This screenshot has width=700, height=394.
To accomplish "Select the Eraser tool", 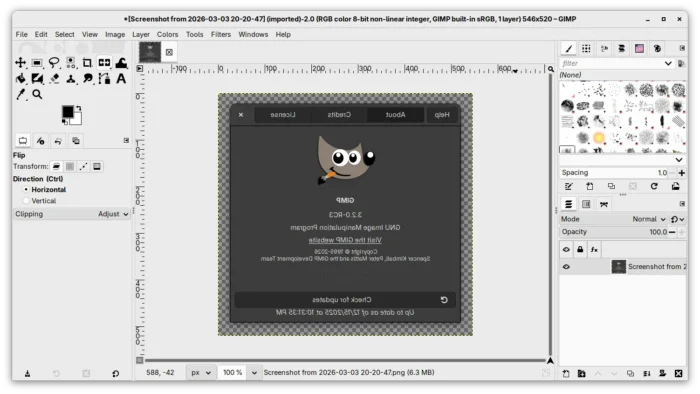I will click(54, 79).
